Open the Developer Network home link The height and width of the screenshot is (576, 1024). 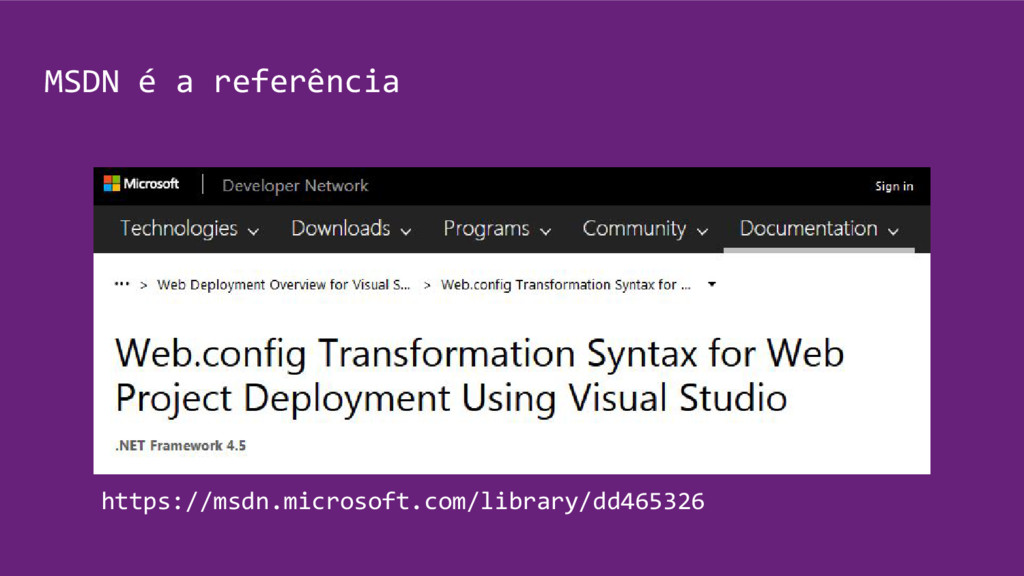295,185
